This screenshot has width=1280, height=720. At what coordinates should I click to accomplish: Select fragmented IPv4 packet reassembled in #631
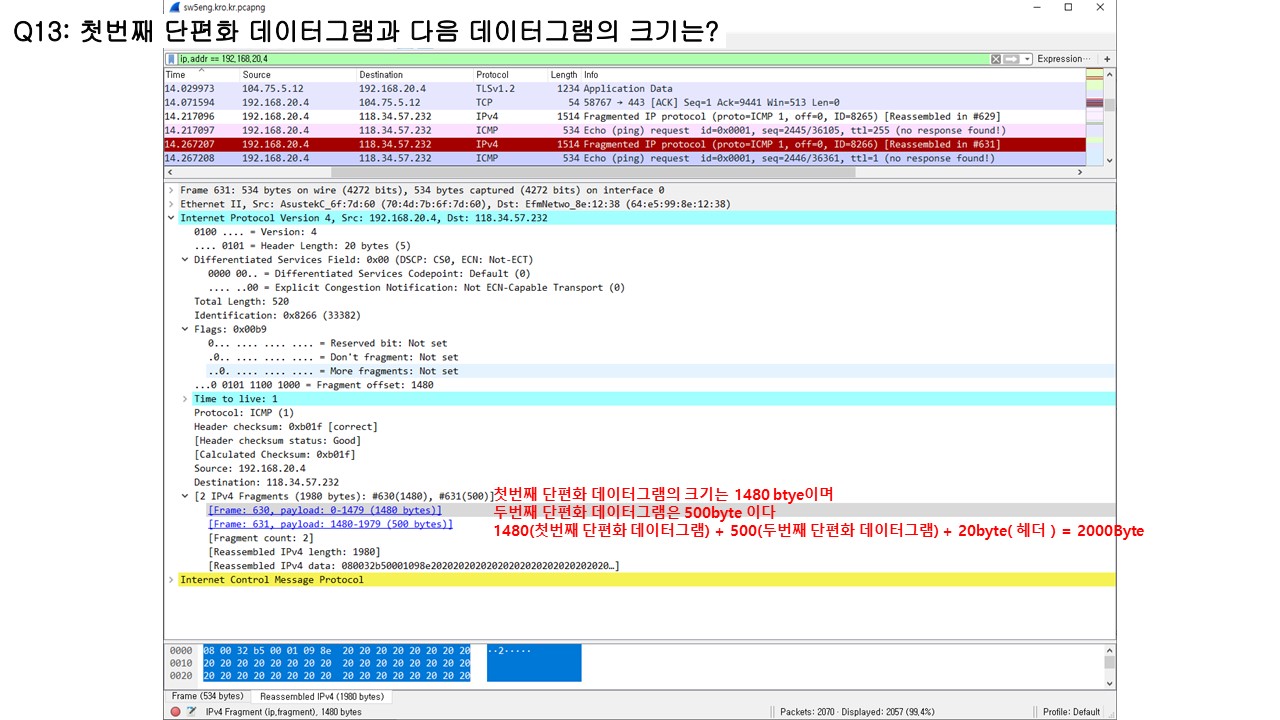pos(624,144)
